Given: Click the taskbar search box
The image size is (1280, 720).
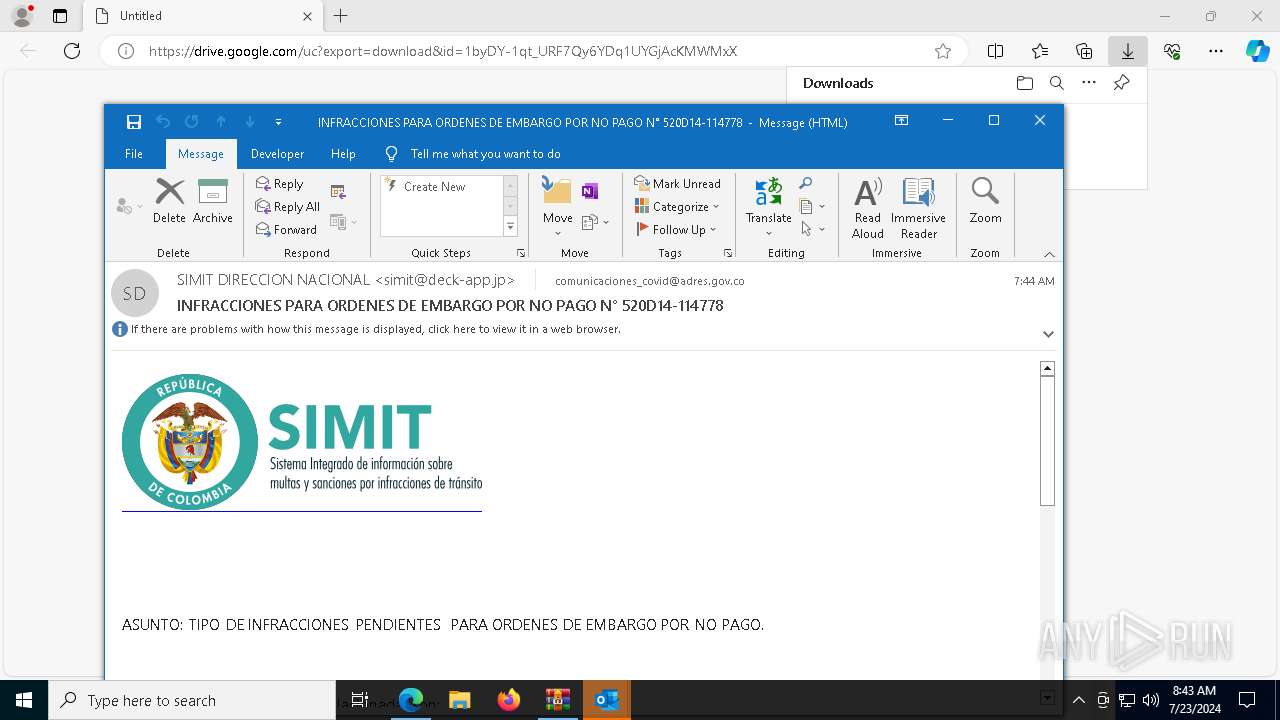Looking at the screenshot, I should (x=192, y=700).
